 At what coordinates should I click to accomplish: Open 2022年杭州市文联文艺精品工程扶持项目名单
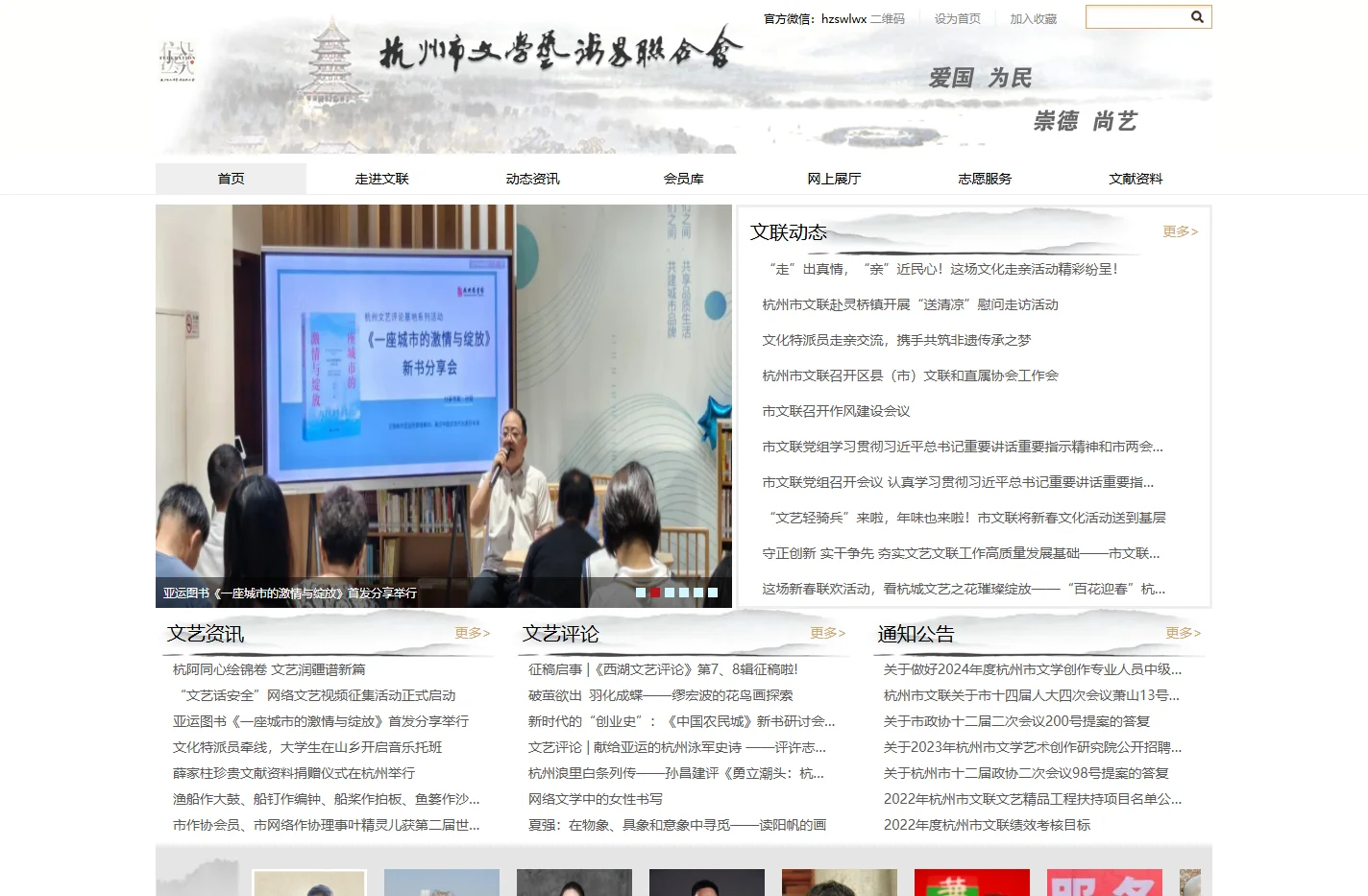point(1033,799)
